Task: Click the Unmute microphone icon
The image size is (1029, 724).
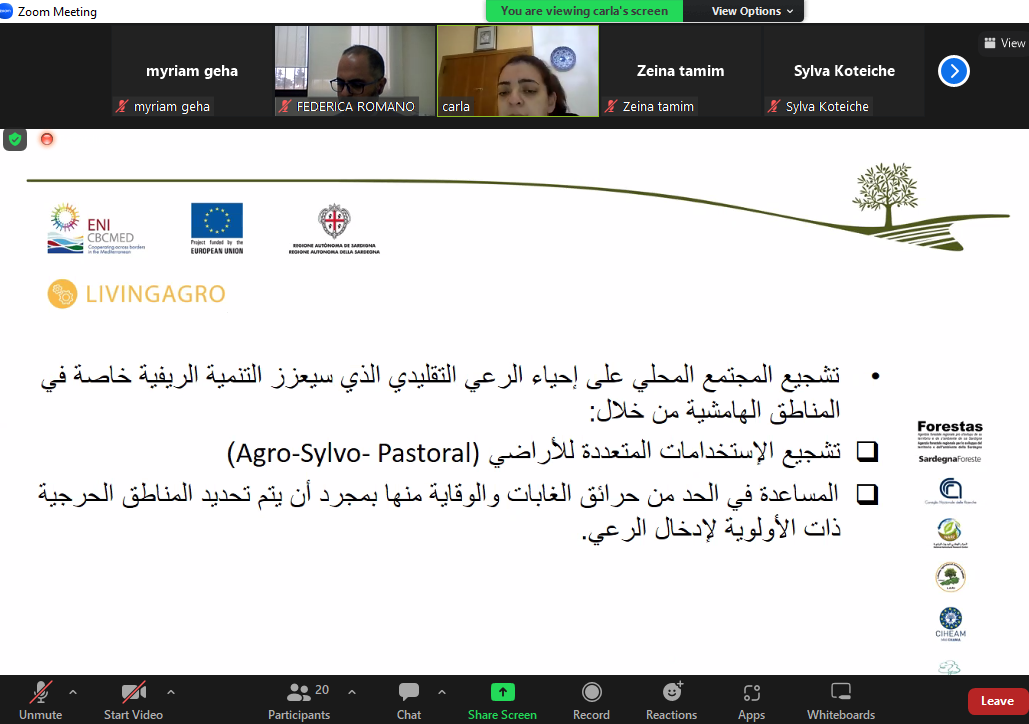Action: [x=41, y=692]
